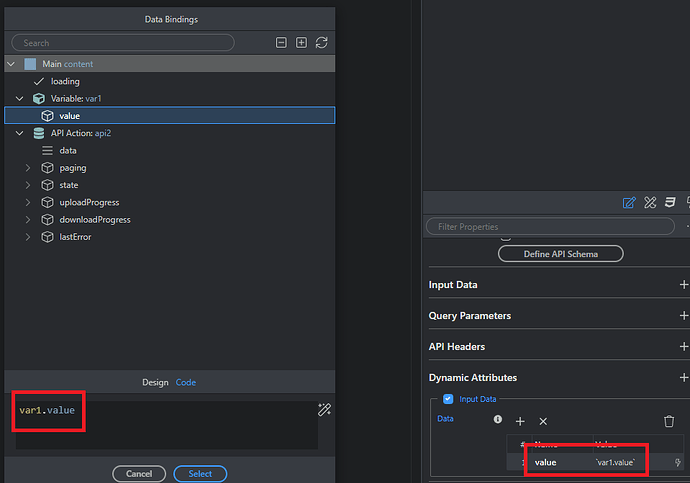This screenshot has width=690, height=483.
Task: Expand the paging tree node
Action: tap(28, 168)
